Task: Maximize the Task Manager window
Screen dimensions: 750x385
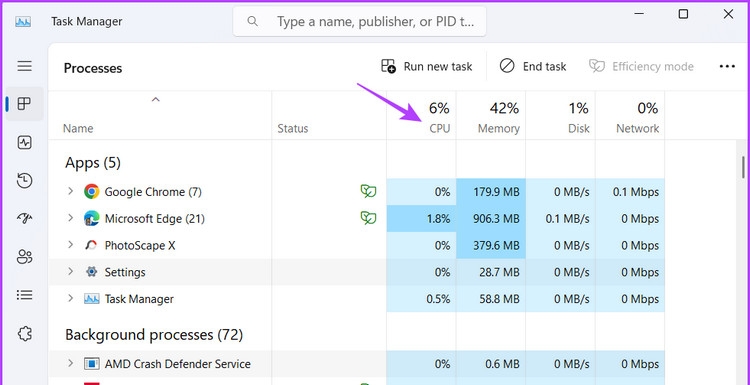Action: click(x=684, y=14)
